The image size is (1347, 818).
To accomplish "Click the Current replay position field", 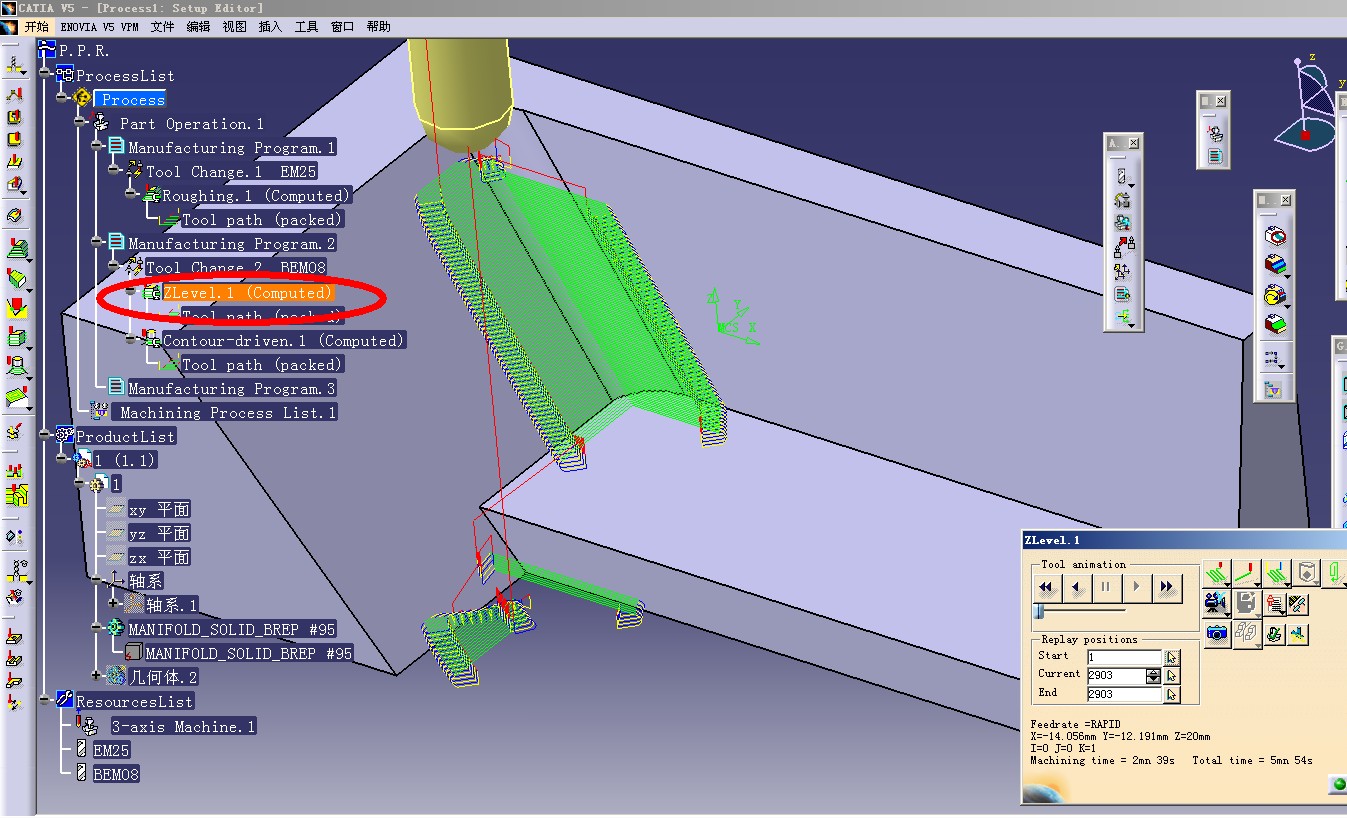I will pos(1116,675).
